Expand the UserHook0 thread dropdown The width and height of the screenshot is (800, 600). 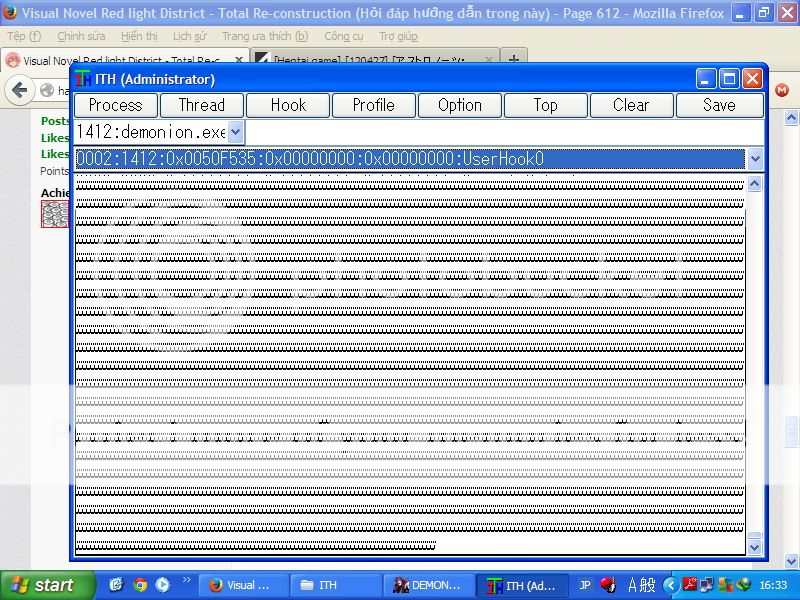[x=755, y=159]
